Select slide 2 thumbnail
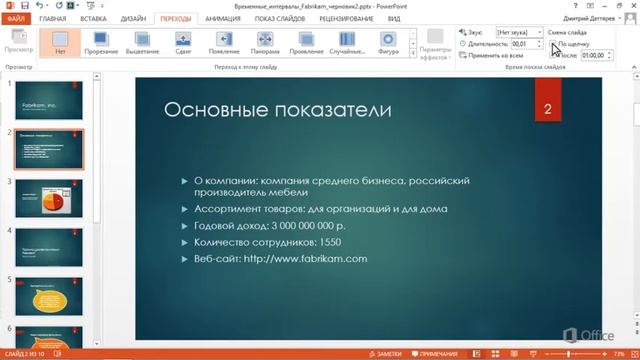 pos(49,149)
